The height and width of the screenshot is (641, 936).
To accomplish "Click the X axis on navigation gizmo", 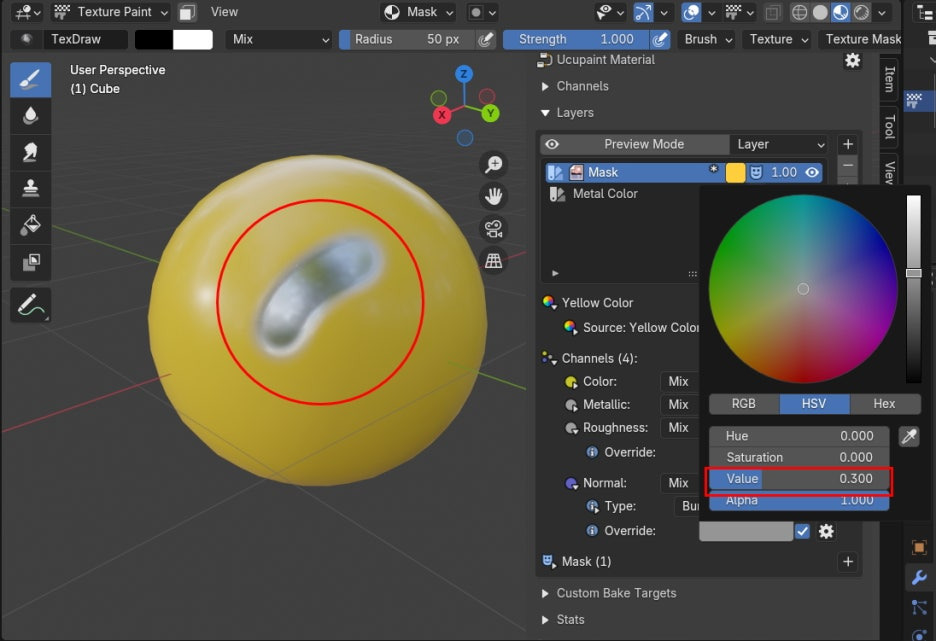I will point(442,115).
